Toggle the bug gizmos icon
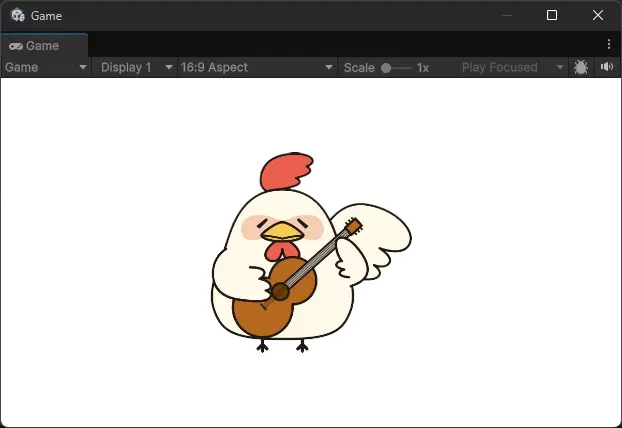The height and width of the screenshot is (428, 622). [x=581, y=67]
